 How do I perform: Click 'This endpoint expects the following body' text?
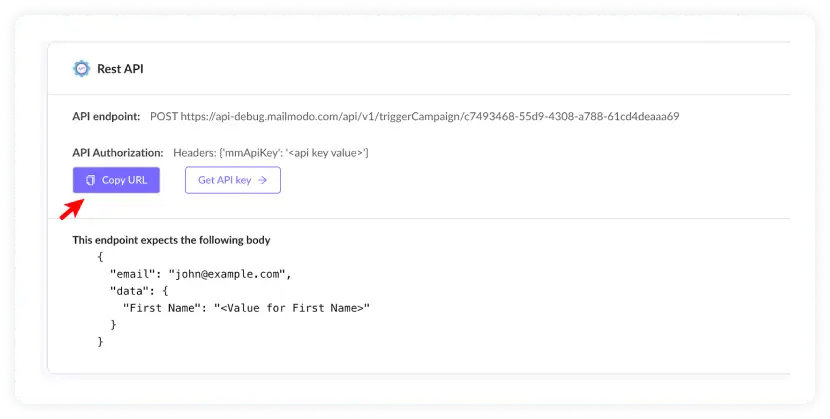coord(172,240)
